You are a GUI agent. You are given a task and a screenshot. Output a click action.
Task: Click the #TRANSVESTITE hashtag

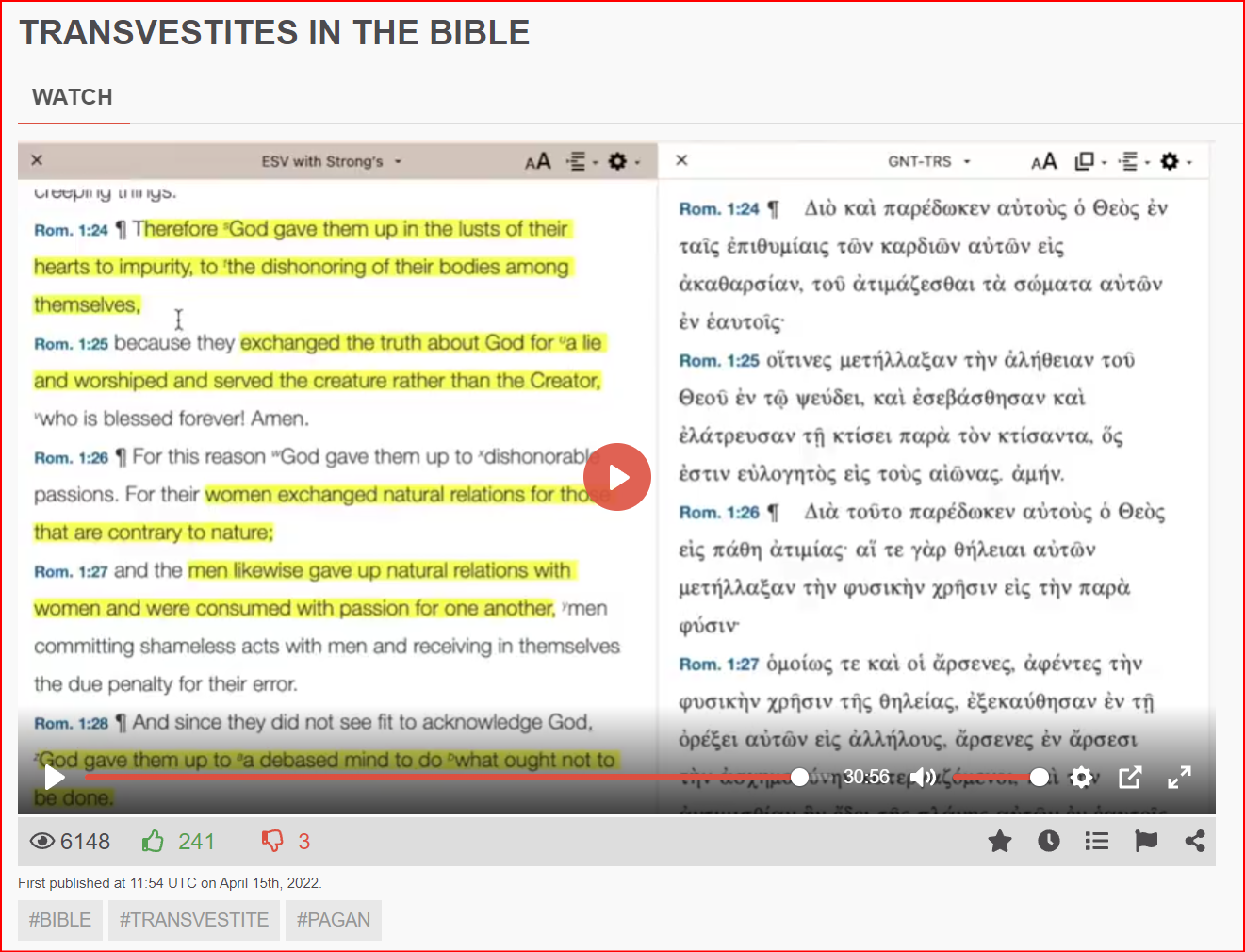click(194, 920)
